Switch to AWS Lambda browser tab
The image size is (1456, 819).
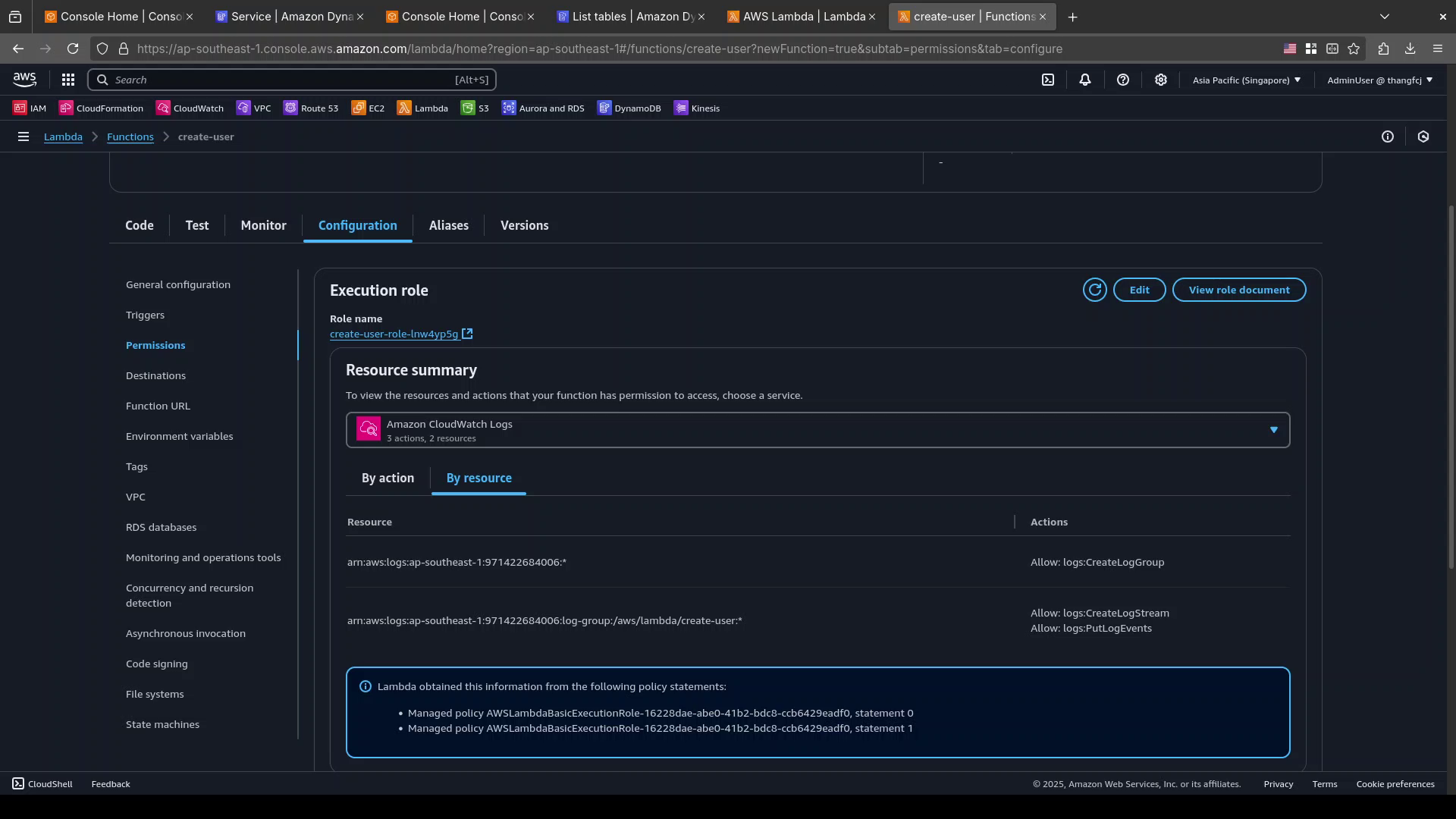[800, 17]
